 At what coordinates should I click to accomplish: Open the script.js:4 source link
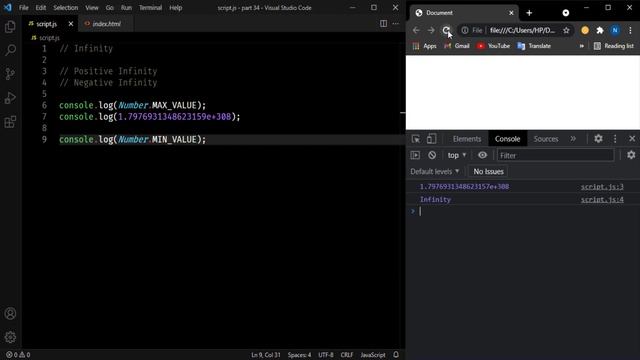click(602, 200)
